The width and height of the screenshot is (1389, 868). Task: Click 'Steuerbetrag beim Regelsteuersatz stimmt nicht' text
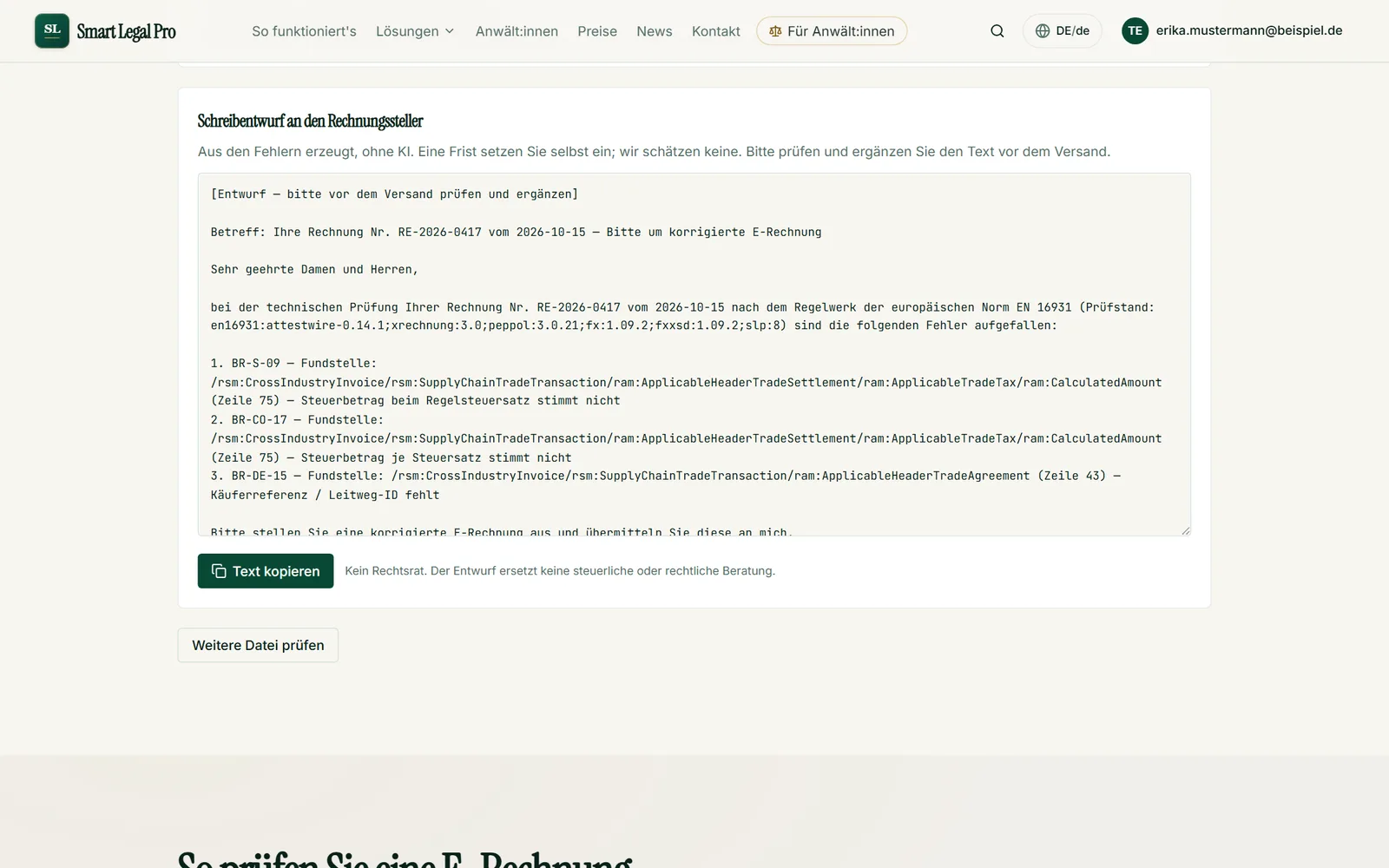coord(460,400)
